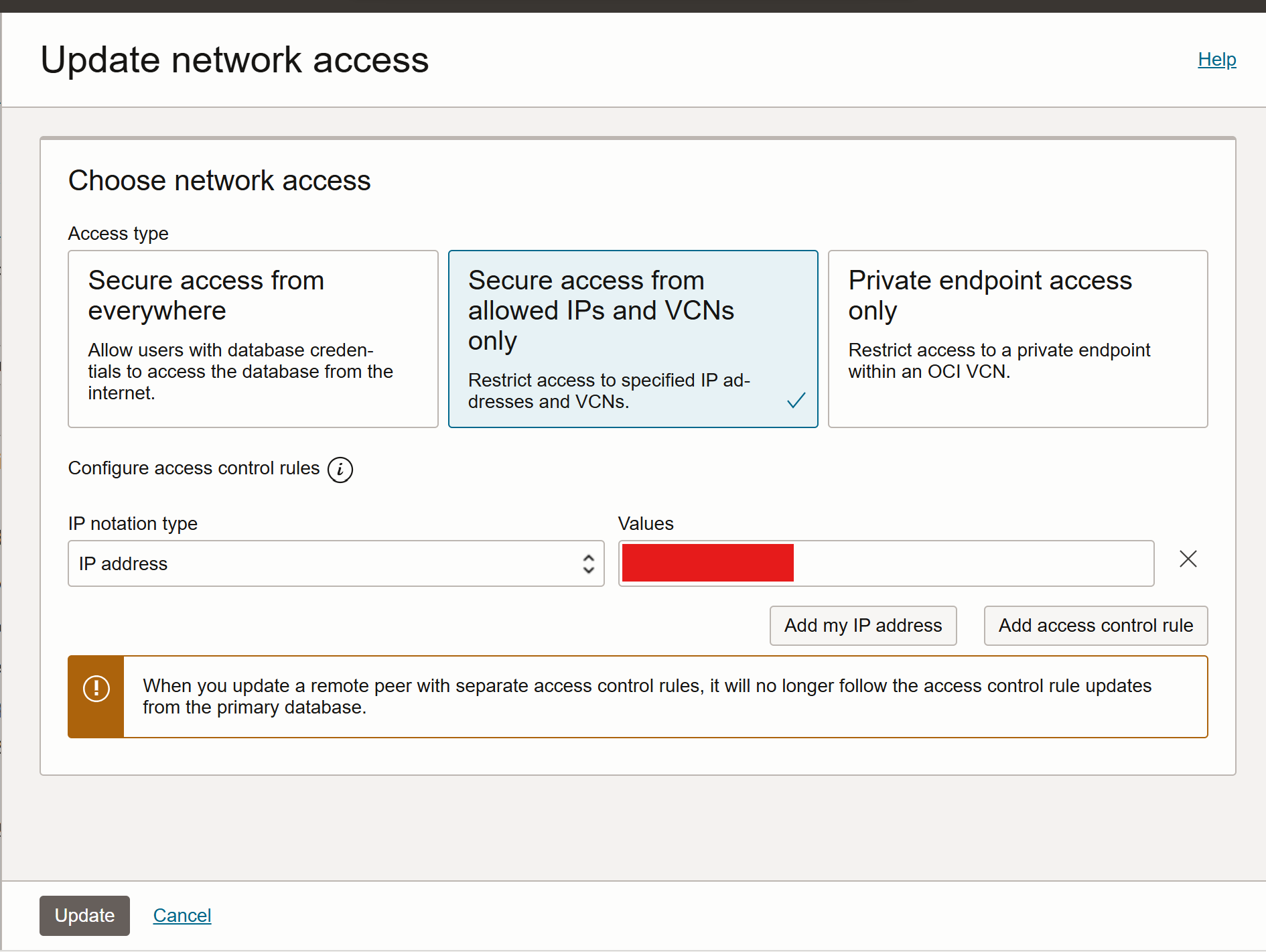
Task: Click inside the Values input field
Action: pos(938,563)
